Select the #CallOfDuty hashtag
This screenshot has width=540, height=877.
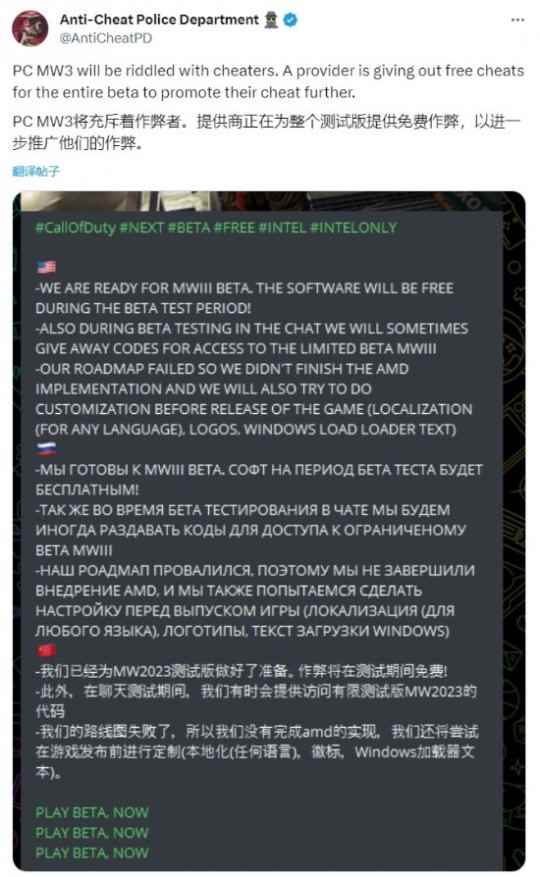[x=76, y=228]
